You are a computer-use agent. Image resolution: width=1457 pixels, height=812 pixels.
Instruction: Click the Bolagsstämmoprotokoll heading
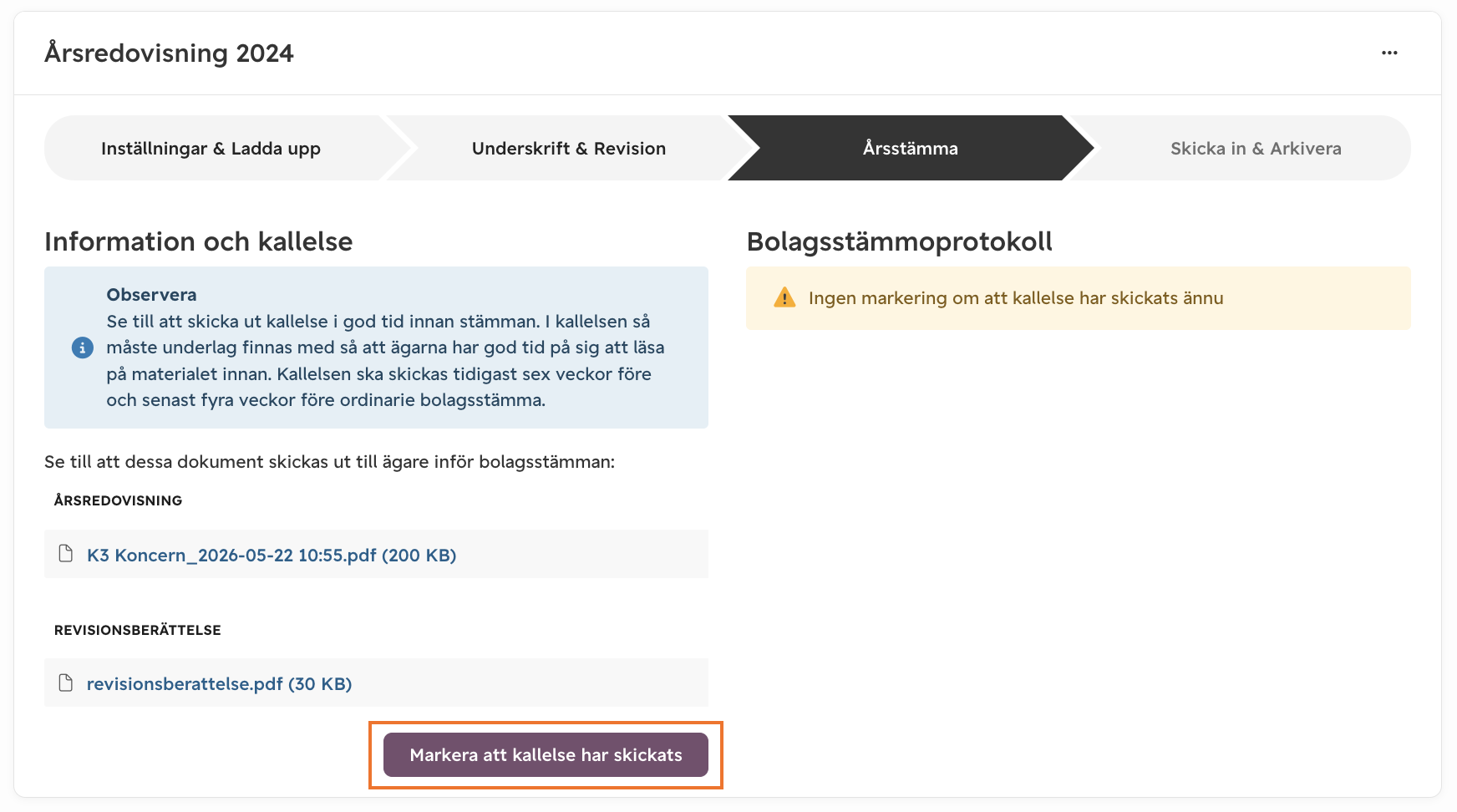tap(900, 241)
